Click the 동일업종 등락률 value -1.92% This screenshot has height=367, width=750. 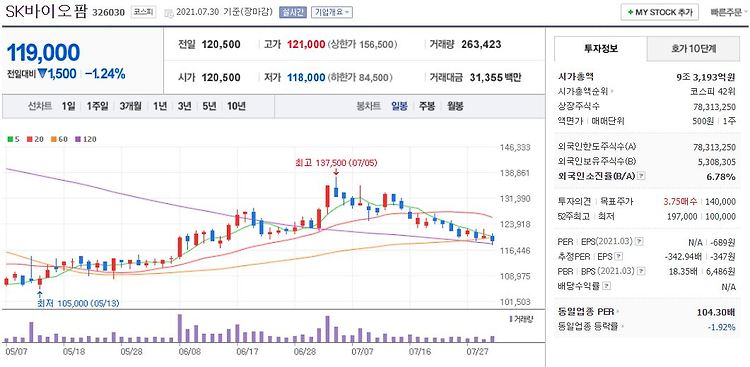[722, 327]
